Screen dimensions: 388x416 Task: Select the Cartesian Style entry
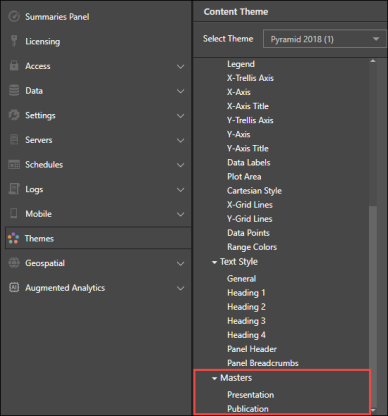(254, 191)
